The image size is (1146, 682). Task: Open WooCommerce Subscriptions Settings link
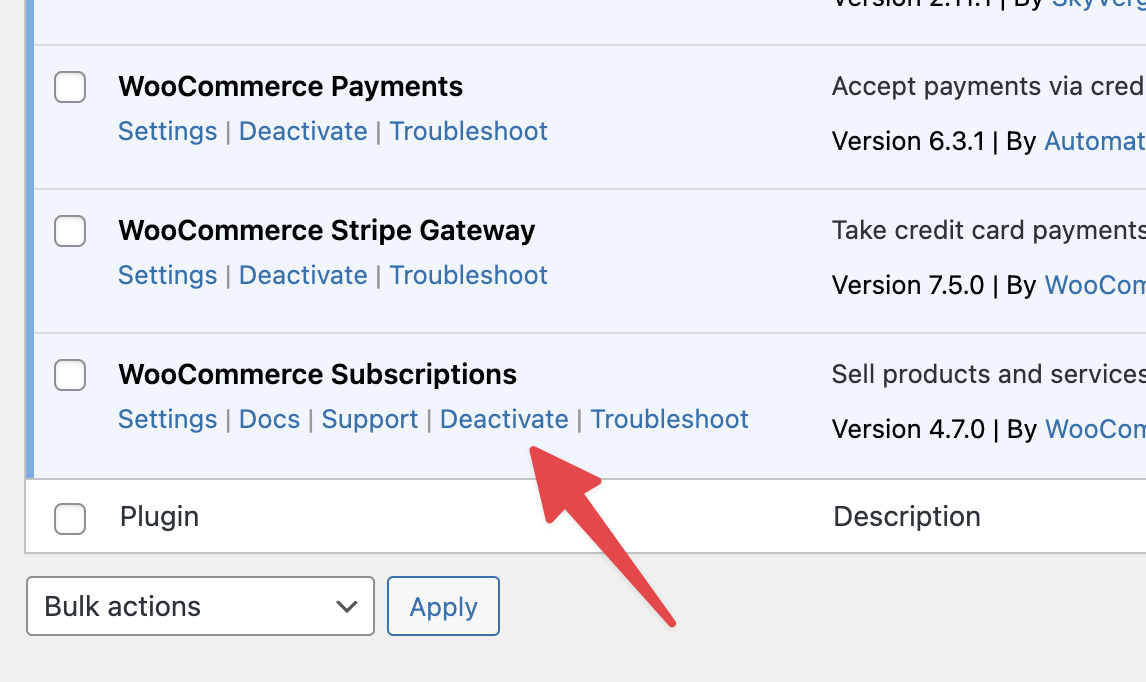point(167,419)
